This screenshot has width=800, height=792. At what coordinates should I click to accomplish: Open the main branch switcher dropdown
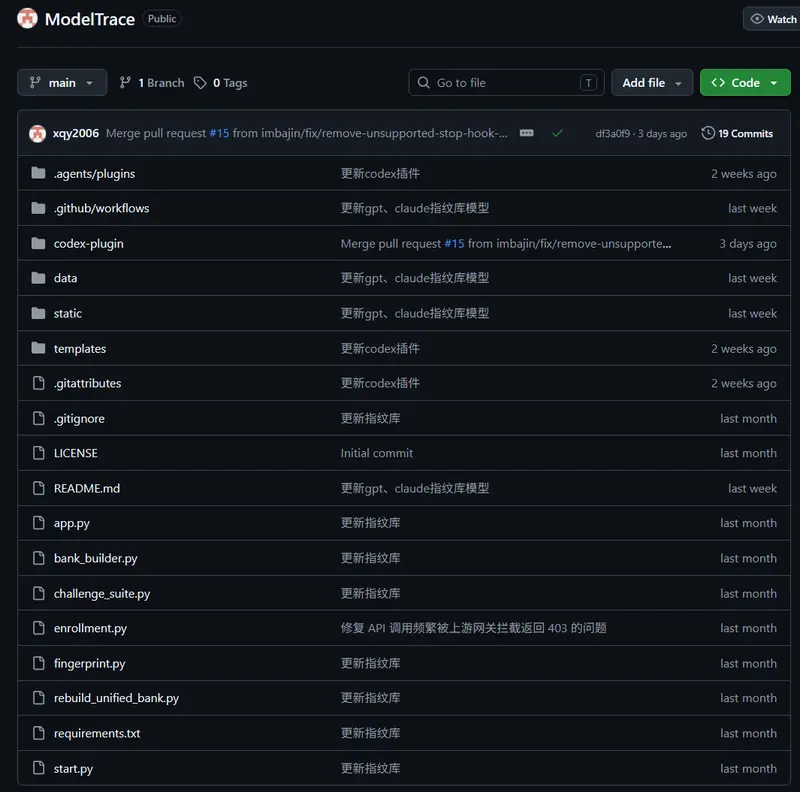tap(62, 83)
